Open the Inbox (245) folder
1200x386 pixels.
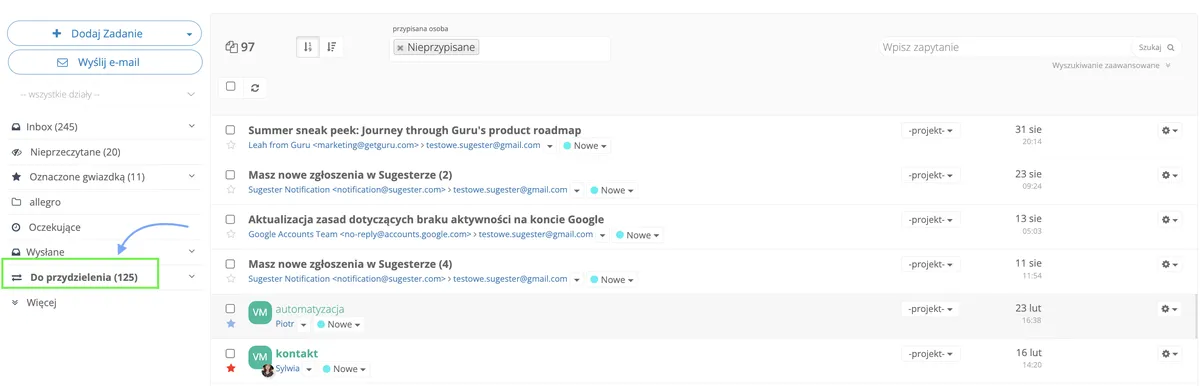(x=52, y=127)
